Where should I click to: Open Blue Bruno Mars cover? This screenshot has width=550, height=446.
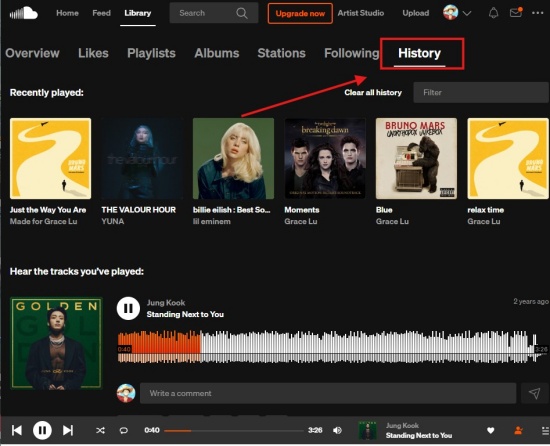pyautogui.click(x=416, y=158)
